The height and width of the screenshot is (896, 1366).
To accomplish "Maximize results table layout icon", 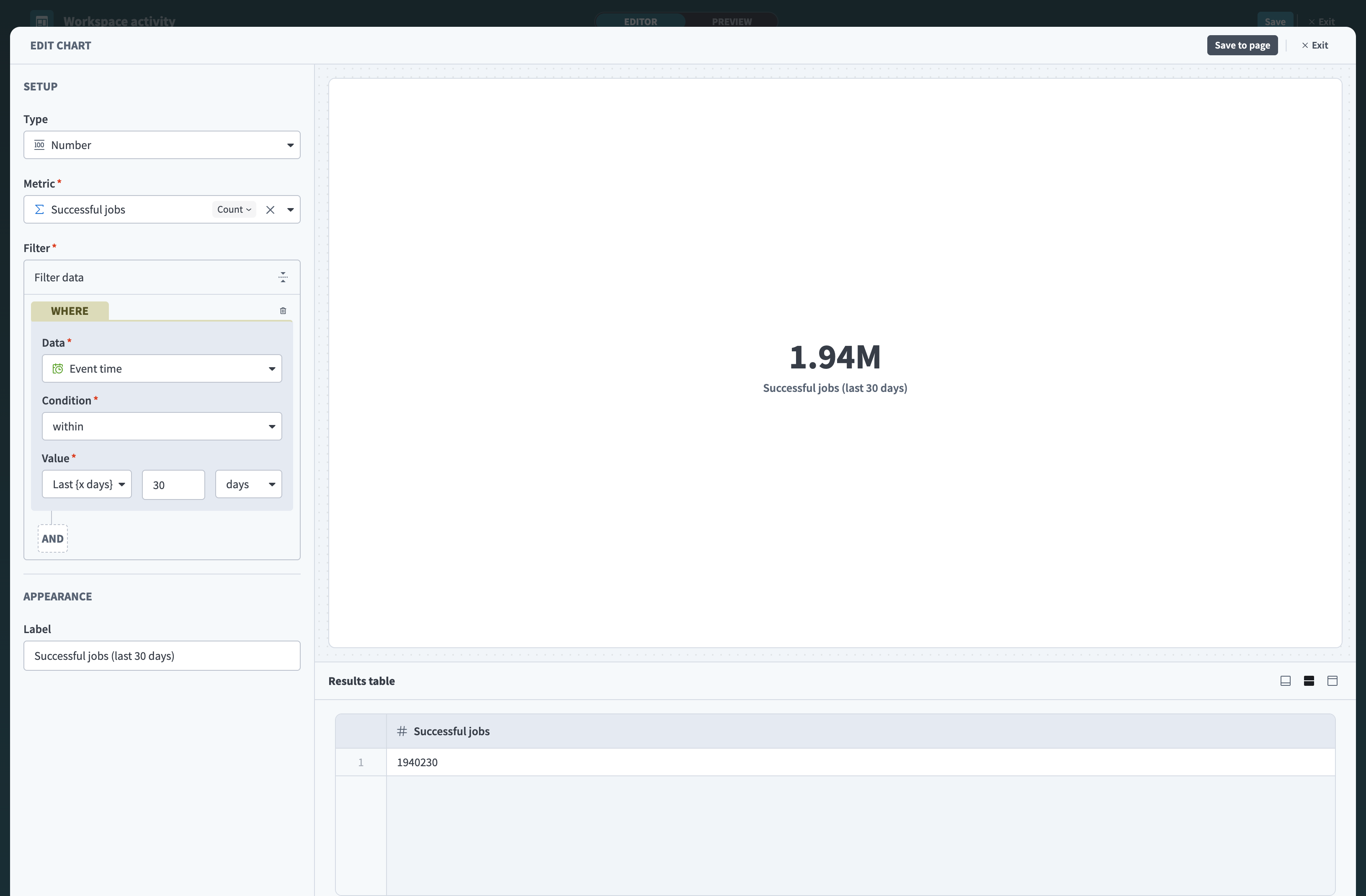I will (x=1332, y=681).
